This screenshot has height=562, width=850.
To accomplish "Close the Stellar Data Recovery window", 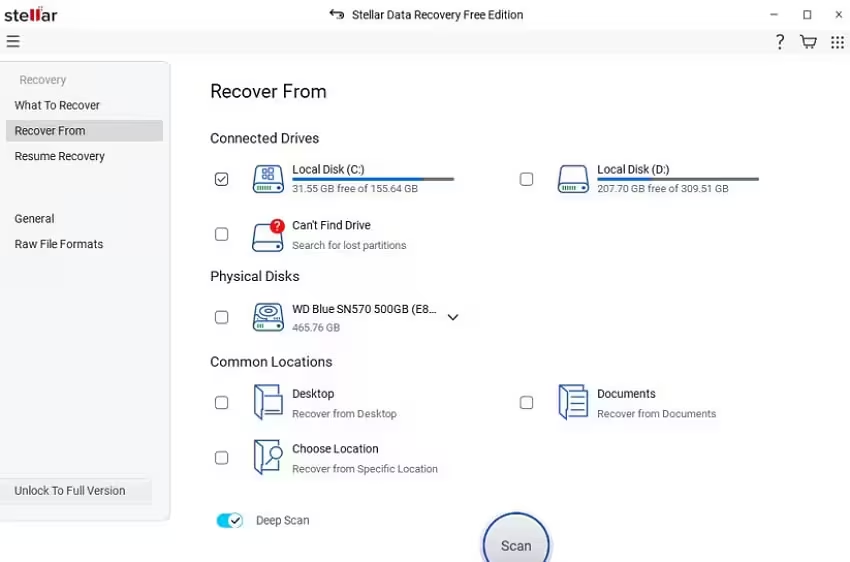I will click(x=839, y=15).
